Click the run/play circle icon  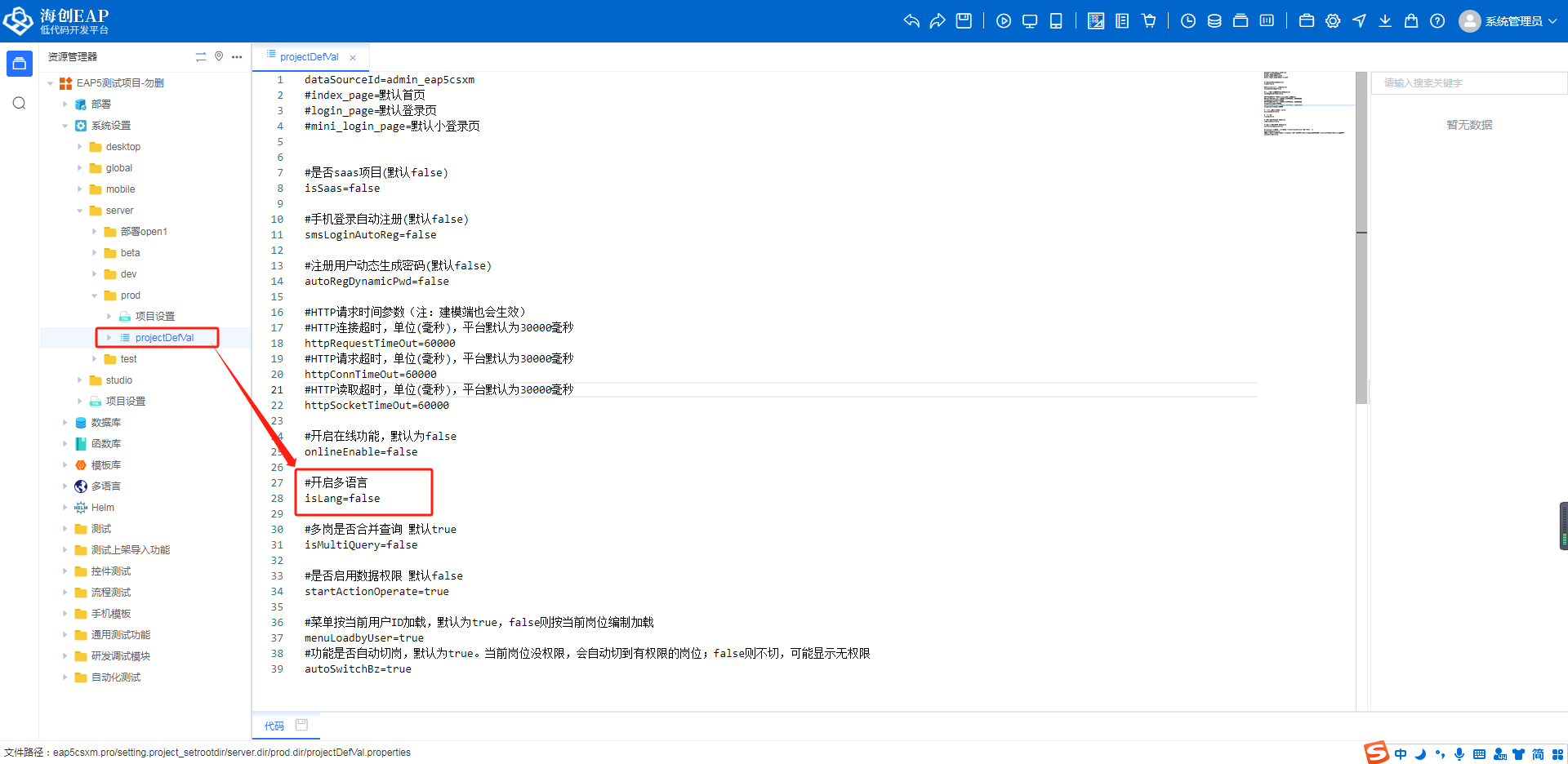coord(1004,21)
